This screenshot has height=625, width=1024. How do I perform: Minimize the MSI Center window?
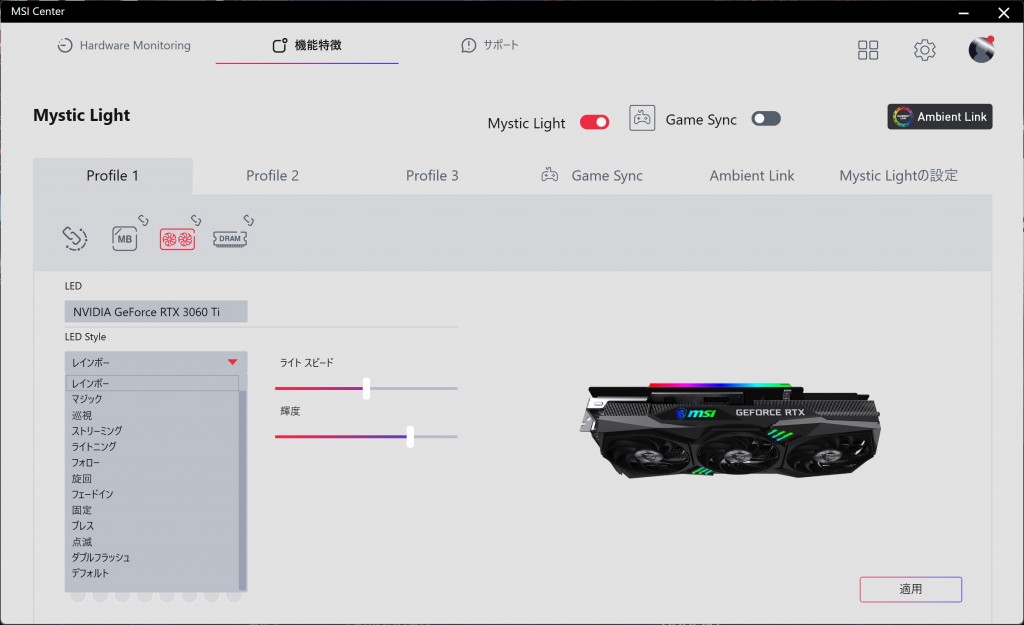pos(963,12)
